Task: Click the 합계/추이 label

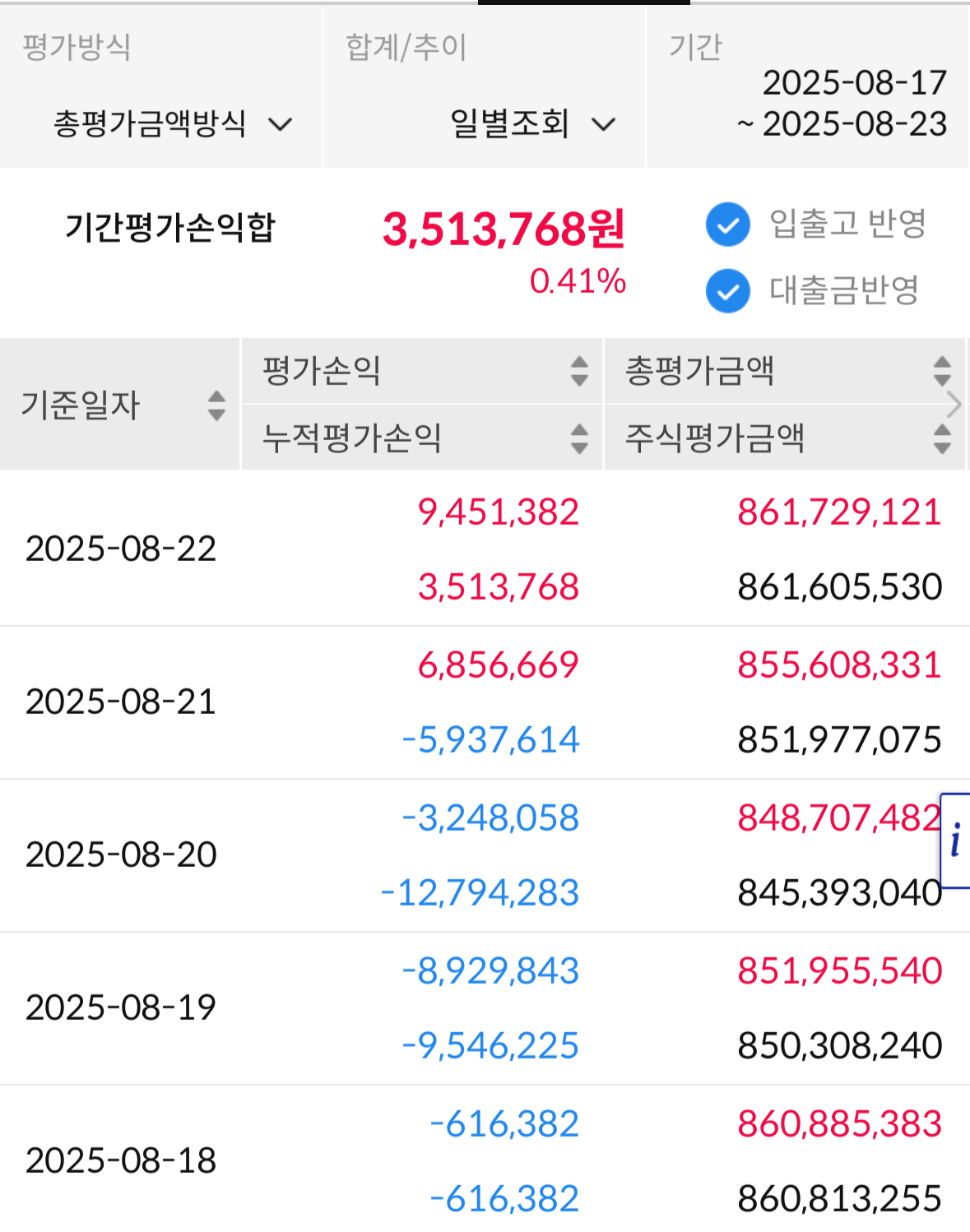Action: [x=406, y=47]
